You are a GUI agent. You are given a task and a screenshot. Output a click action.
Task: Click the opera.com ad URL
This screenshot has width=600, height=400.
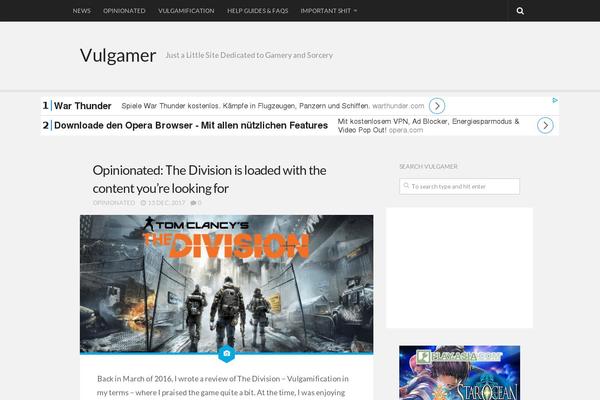[x=406, y=130]
